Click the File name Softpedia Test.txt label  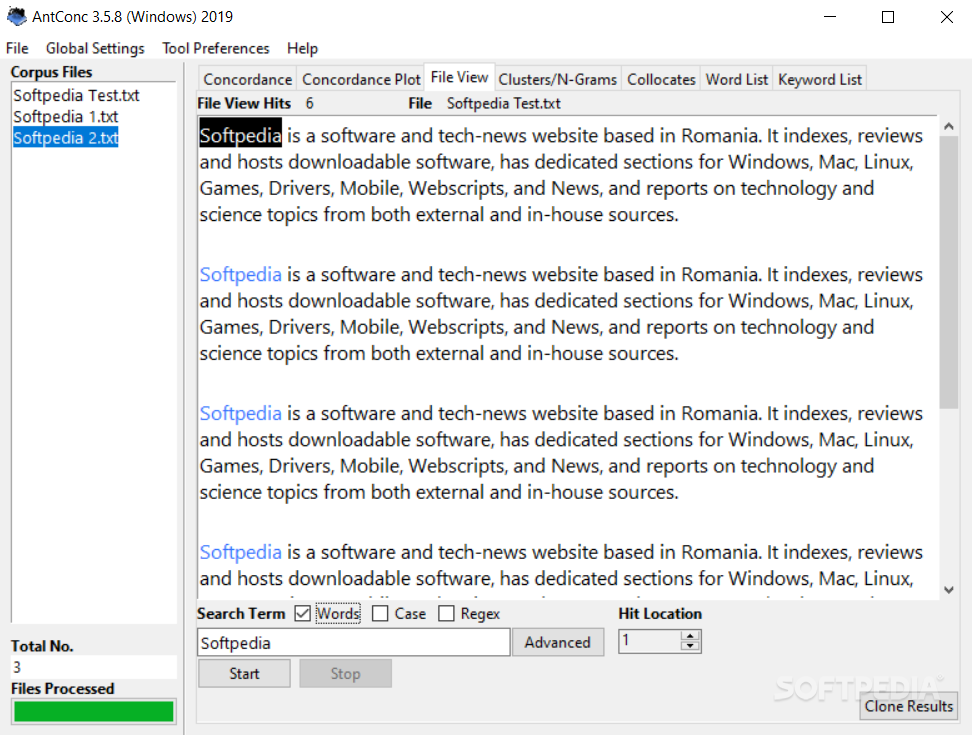point(503,103)
